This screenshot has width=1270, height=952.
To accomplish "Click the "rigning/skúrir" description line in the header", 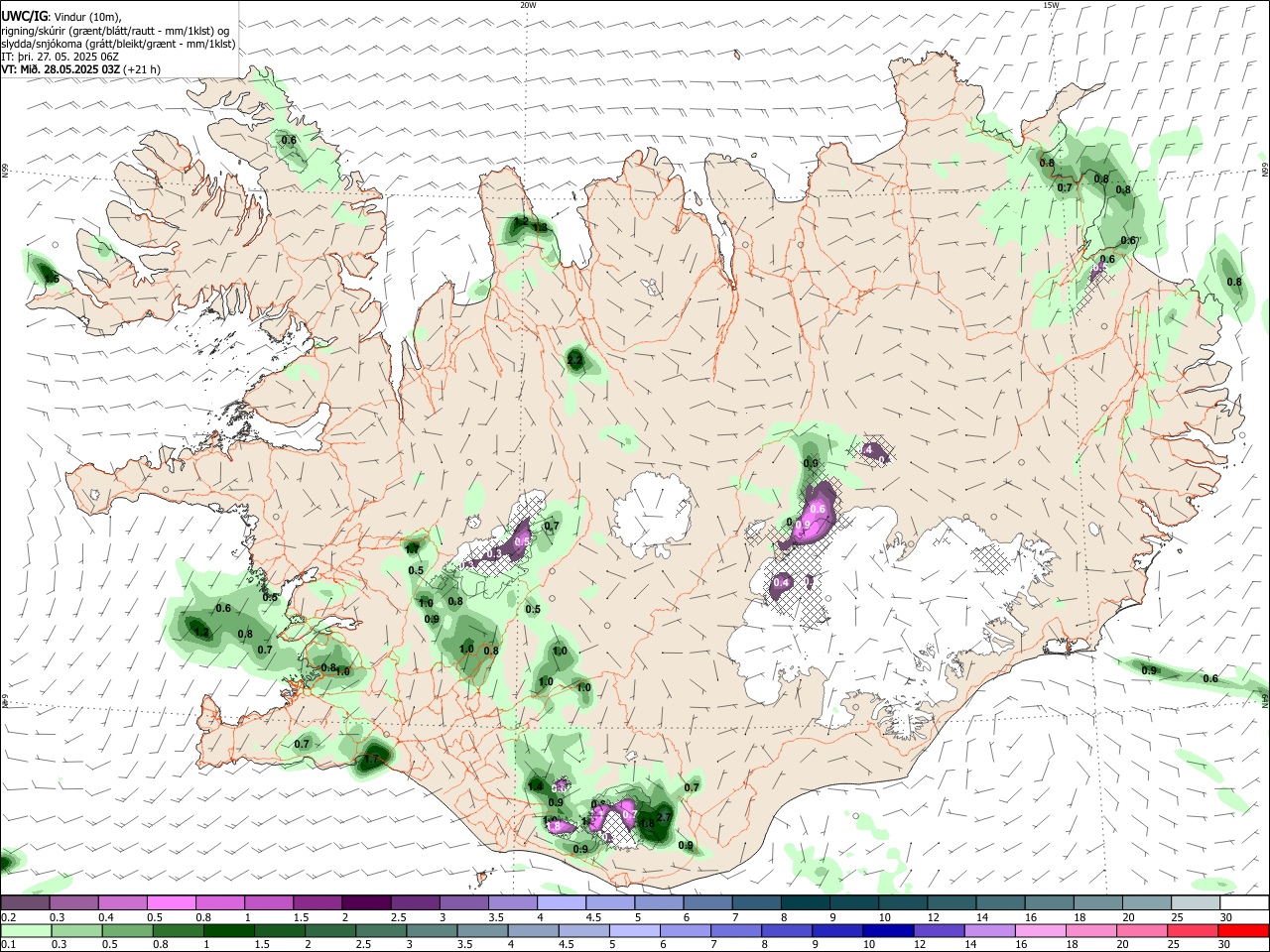I will pos(115,31).
